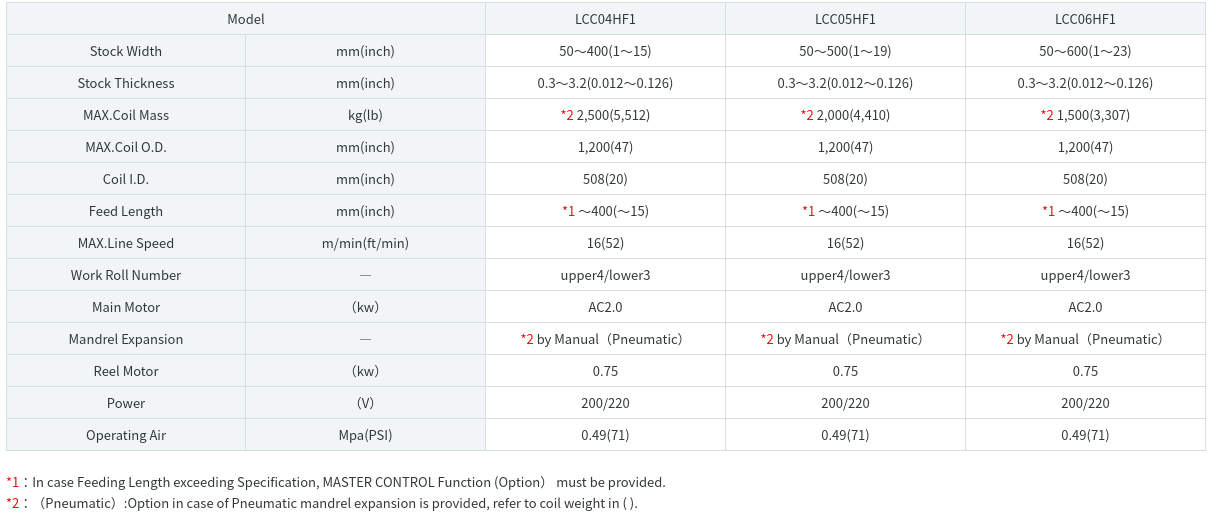This screenshot has height=530, width=1223.
Task: Click LCC05HF1 by Manual (Pneumatic) cell
Action: coord(845,339)
